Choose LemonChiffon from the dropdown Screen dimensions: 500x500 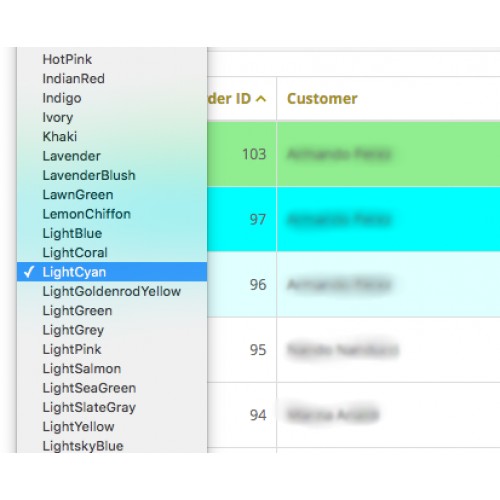(x=112, y=214)
